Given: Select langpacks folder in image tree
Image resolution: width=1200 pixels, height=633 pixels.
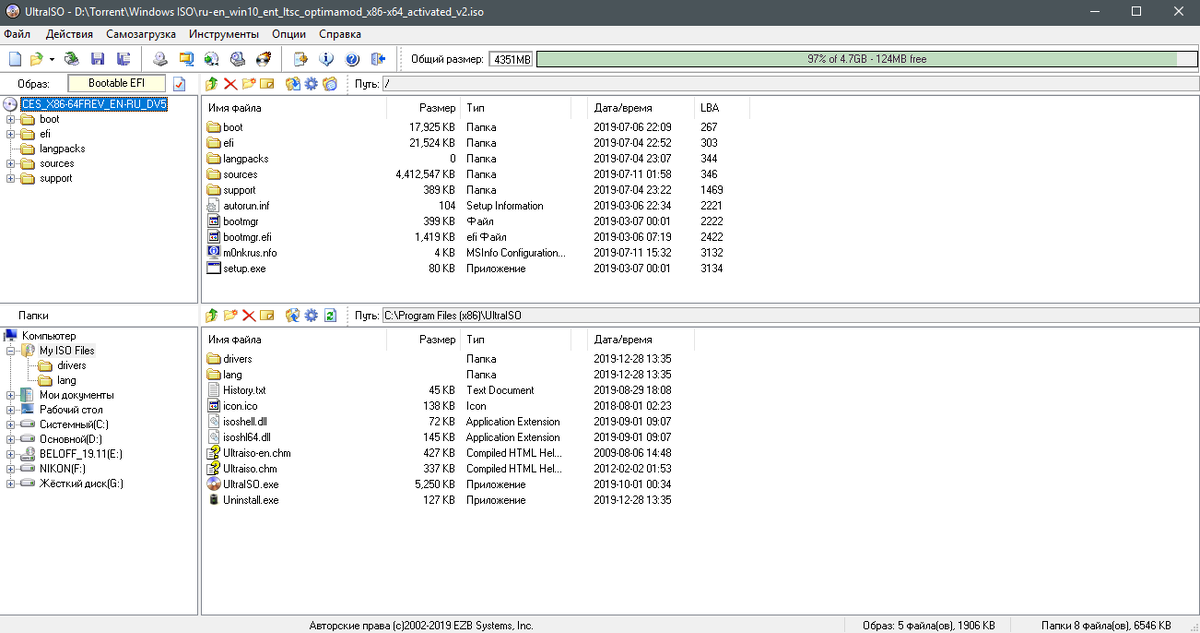Looking at the screenshot, I should pyautogui.click(x=63, y=149).
